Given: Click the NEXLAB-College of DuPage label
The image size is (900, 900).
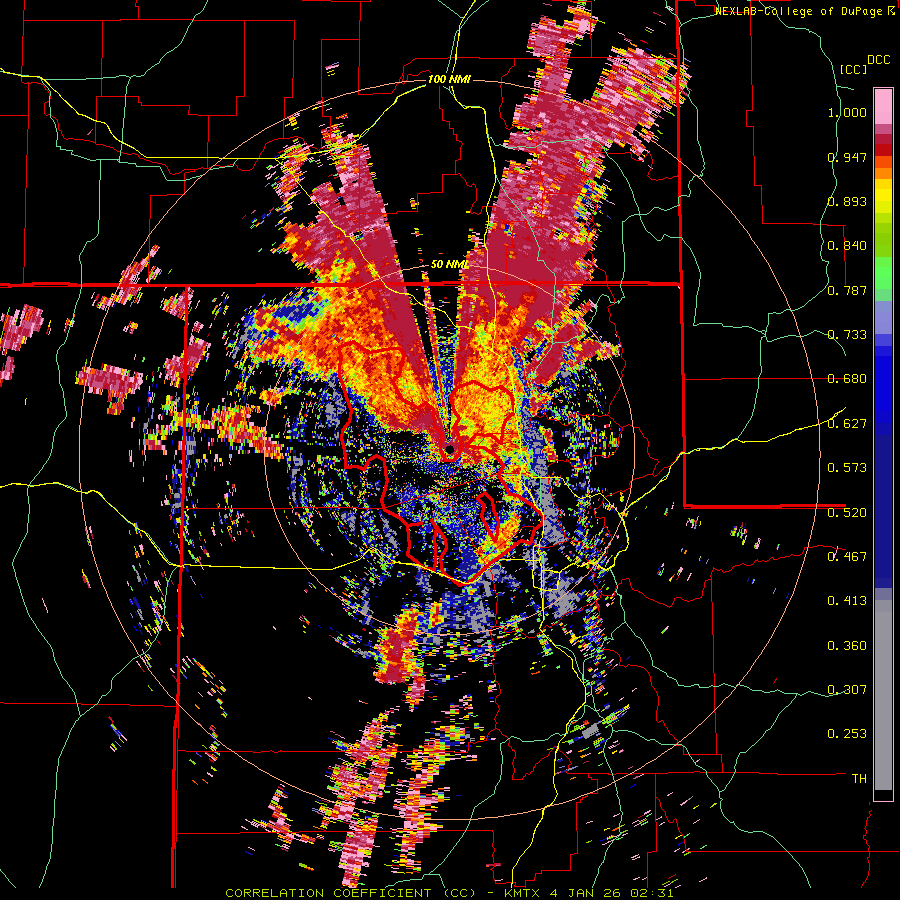Looking at the screenshot, I should [801, 11].
